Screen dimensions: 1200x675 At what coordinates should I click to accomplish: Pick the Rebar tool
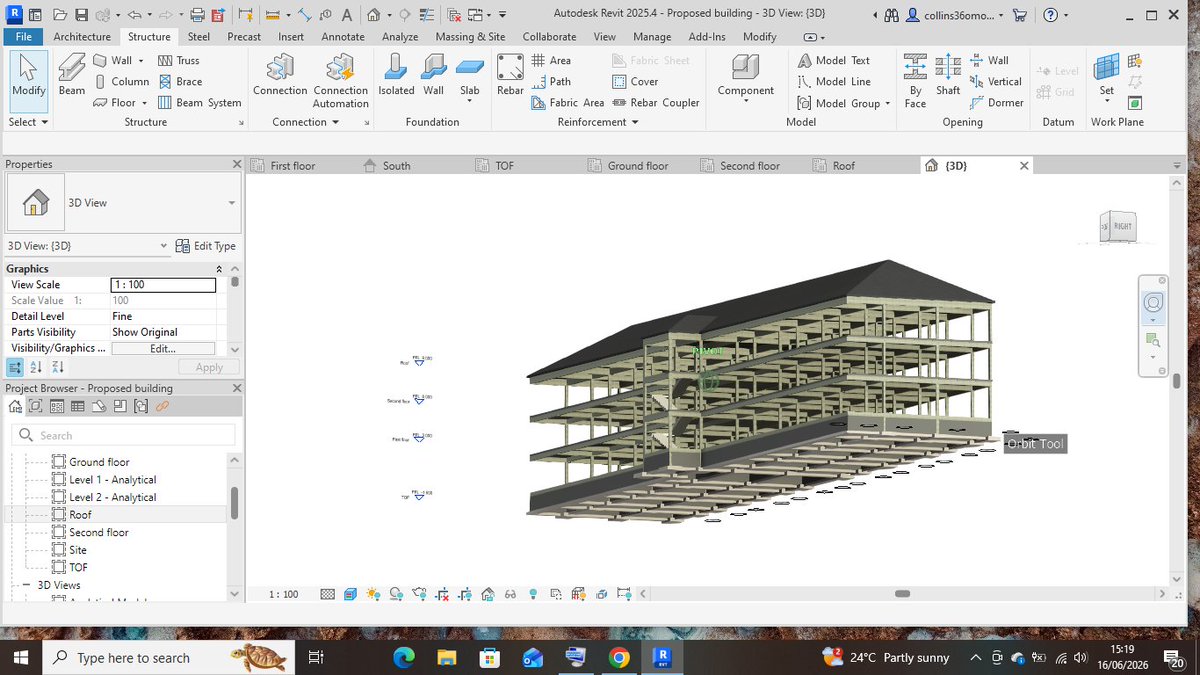pyautogui.click(x=510, y=74)
